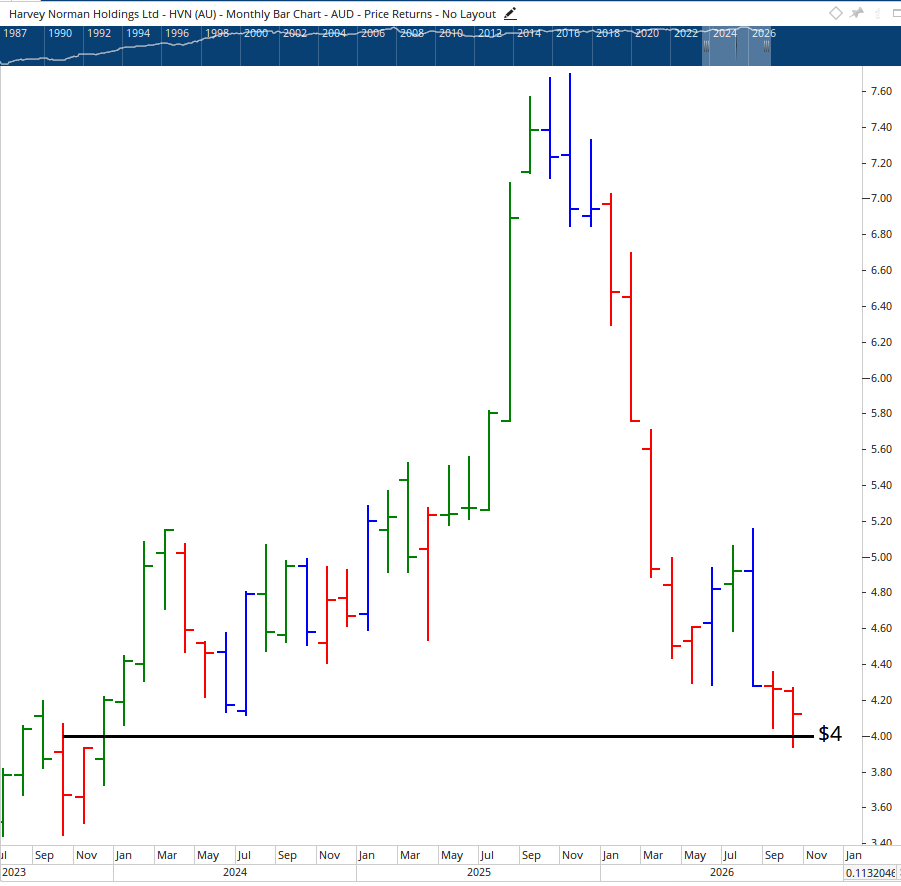The image size is (901, 886).
Task: Click the 2023 year label on the date axis
Action: tap(14, 872)
